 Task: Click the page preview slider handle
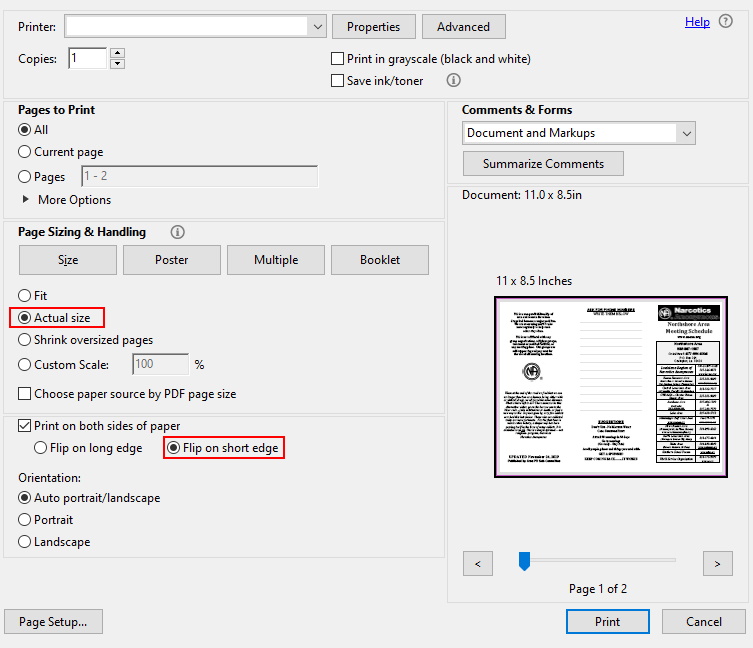(x=523, y=562)
